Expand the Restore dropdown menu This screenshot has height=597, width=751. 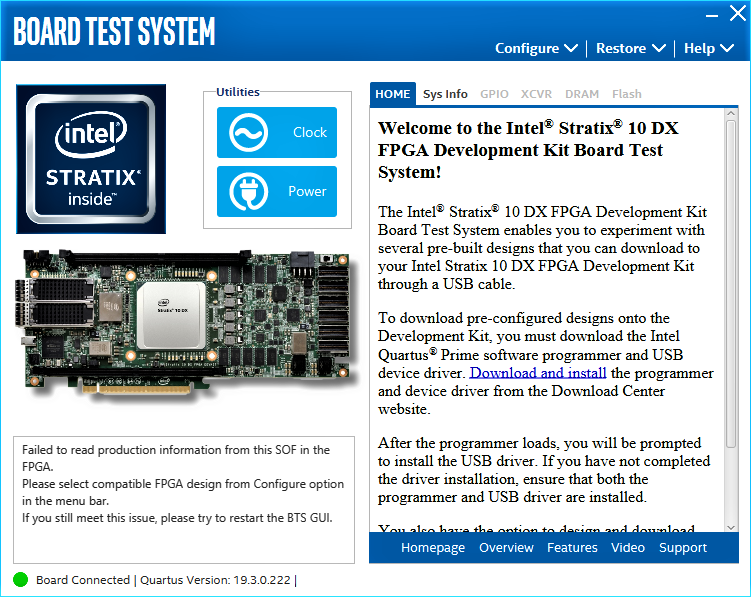coord(630,48)
